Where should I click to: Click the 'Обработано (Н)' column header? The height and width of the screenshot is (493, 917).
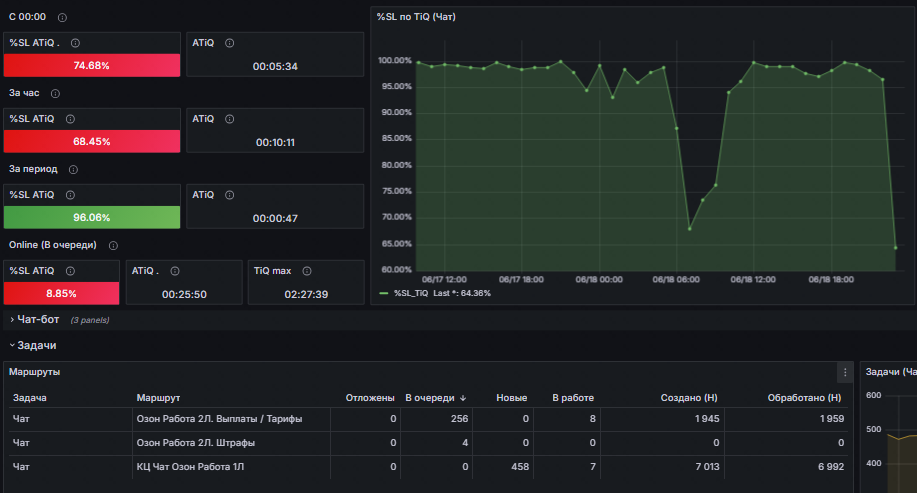point(804,398)
